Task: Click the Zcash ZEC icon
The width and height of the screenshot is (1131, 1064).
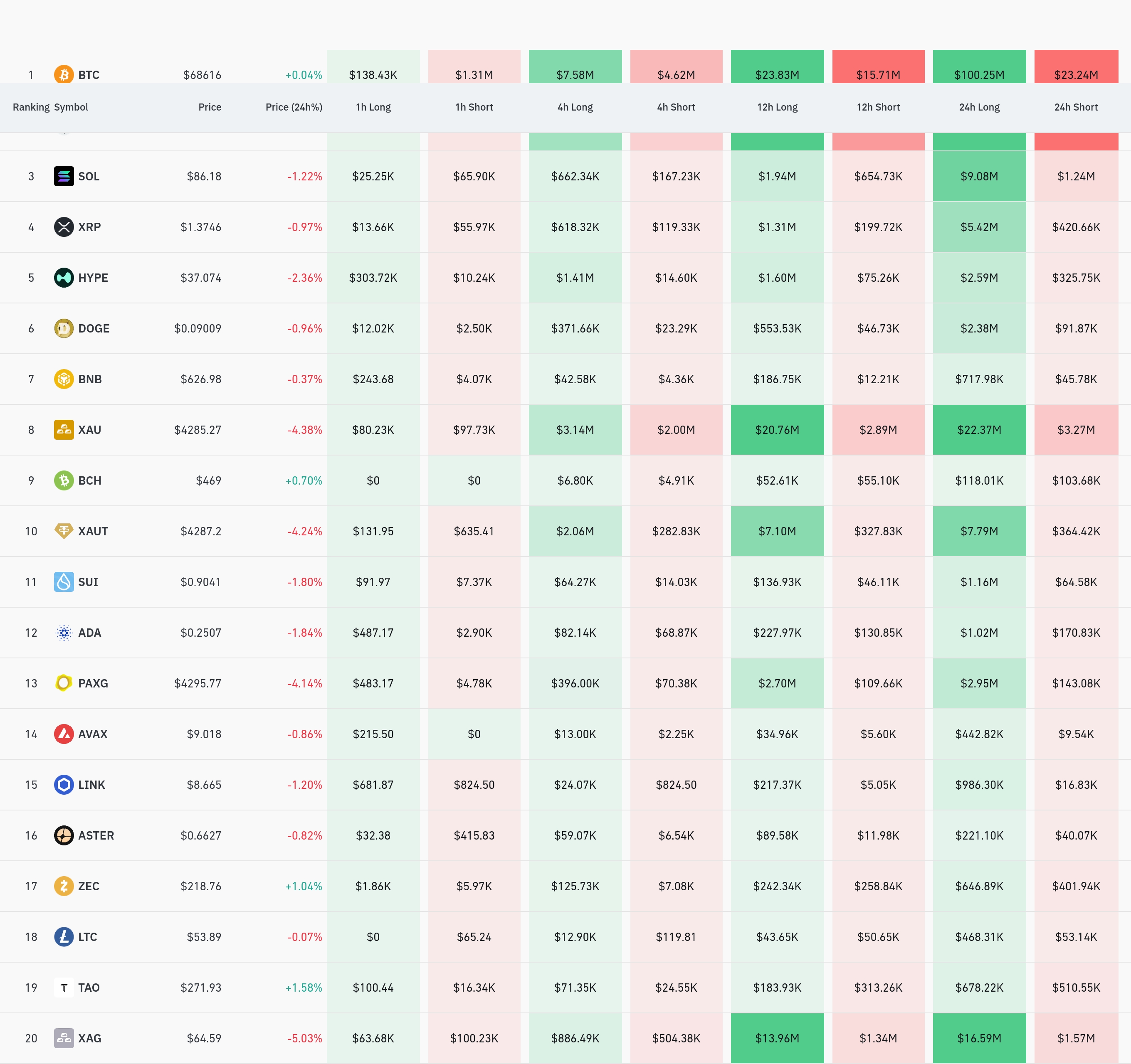Action: (64, 886)
